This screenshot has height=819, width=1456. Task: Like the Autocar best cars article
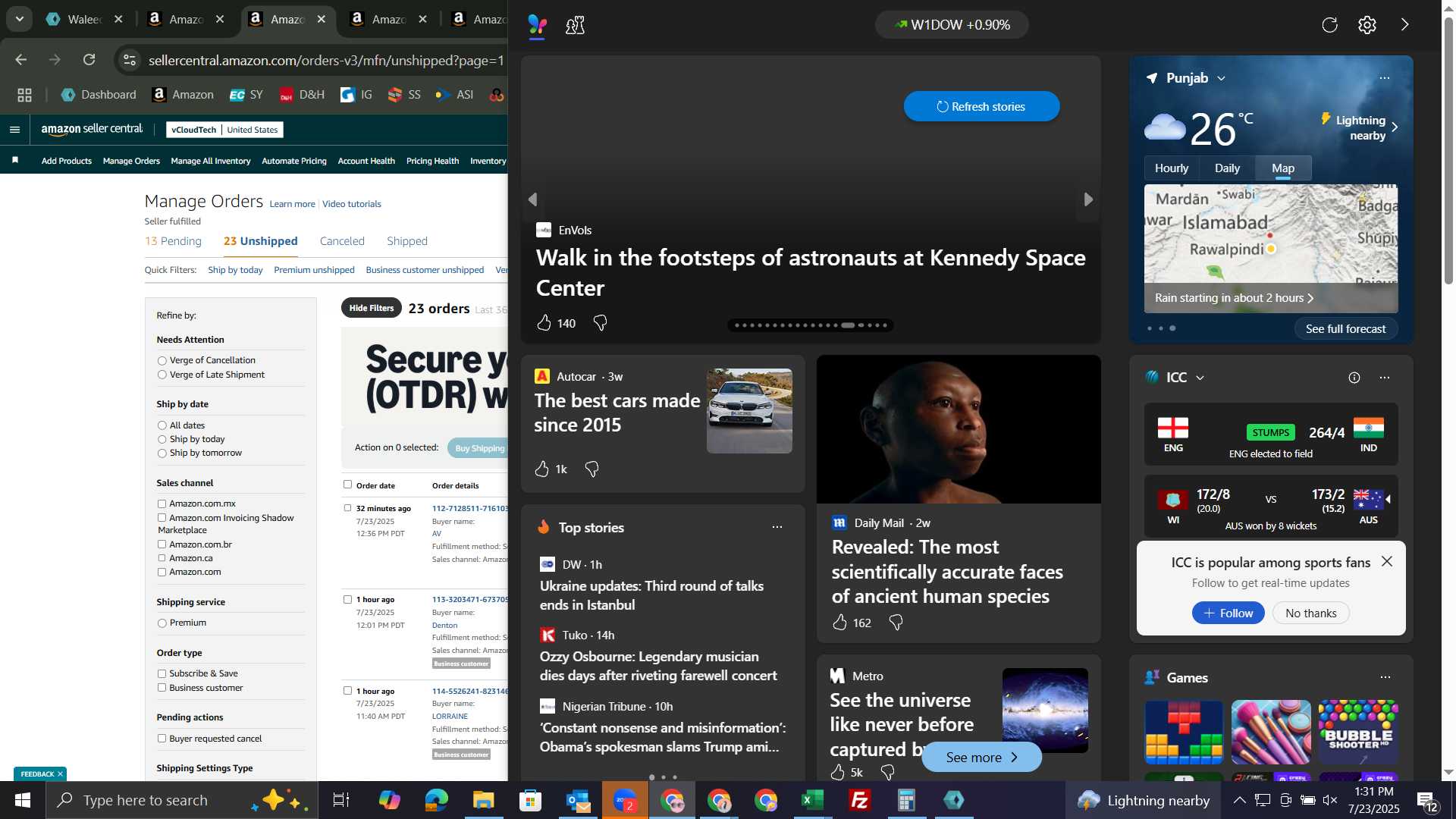point(542,469)
